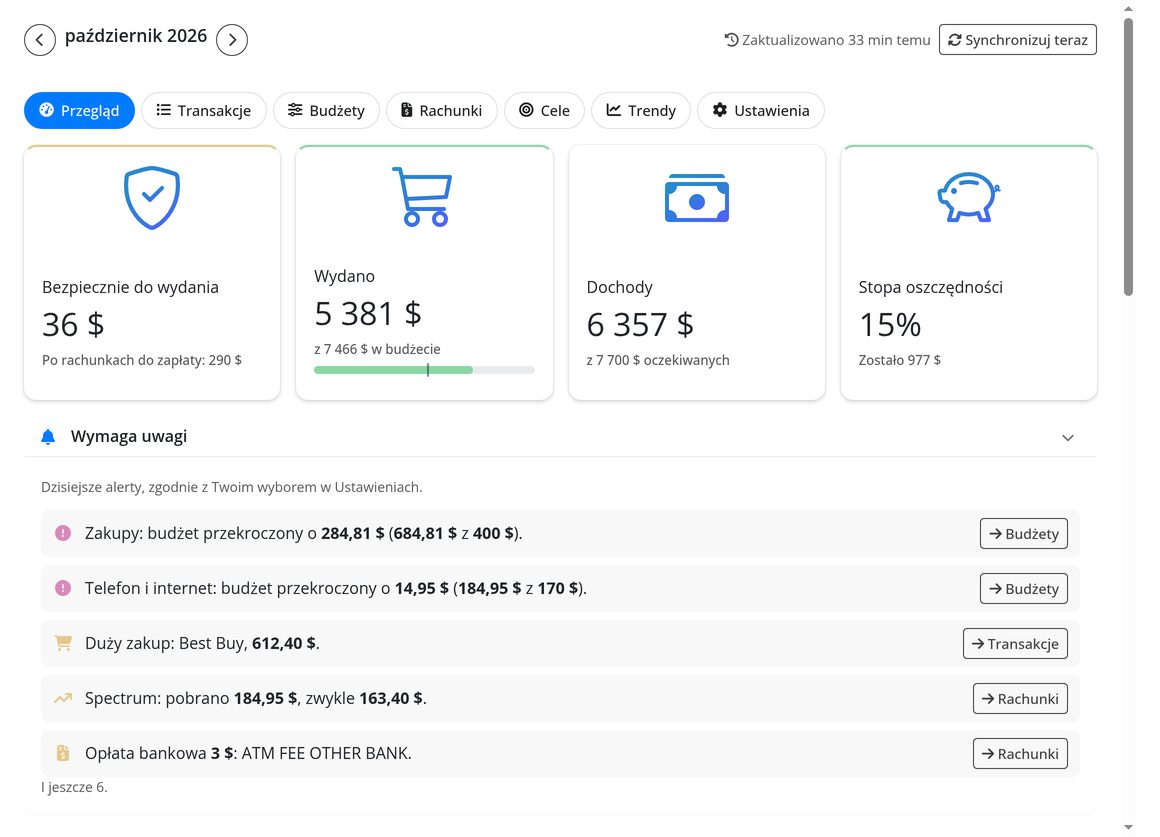The height and width of the screenshot is (837, 1160).
Task: Open Rachunki from the Spectrum alert
Action: tap(1020, 699)
